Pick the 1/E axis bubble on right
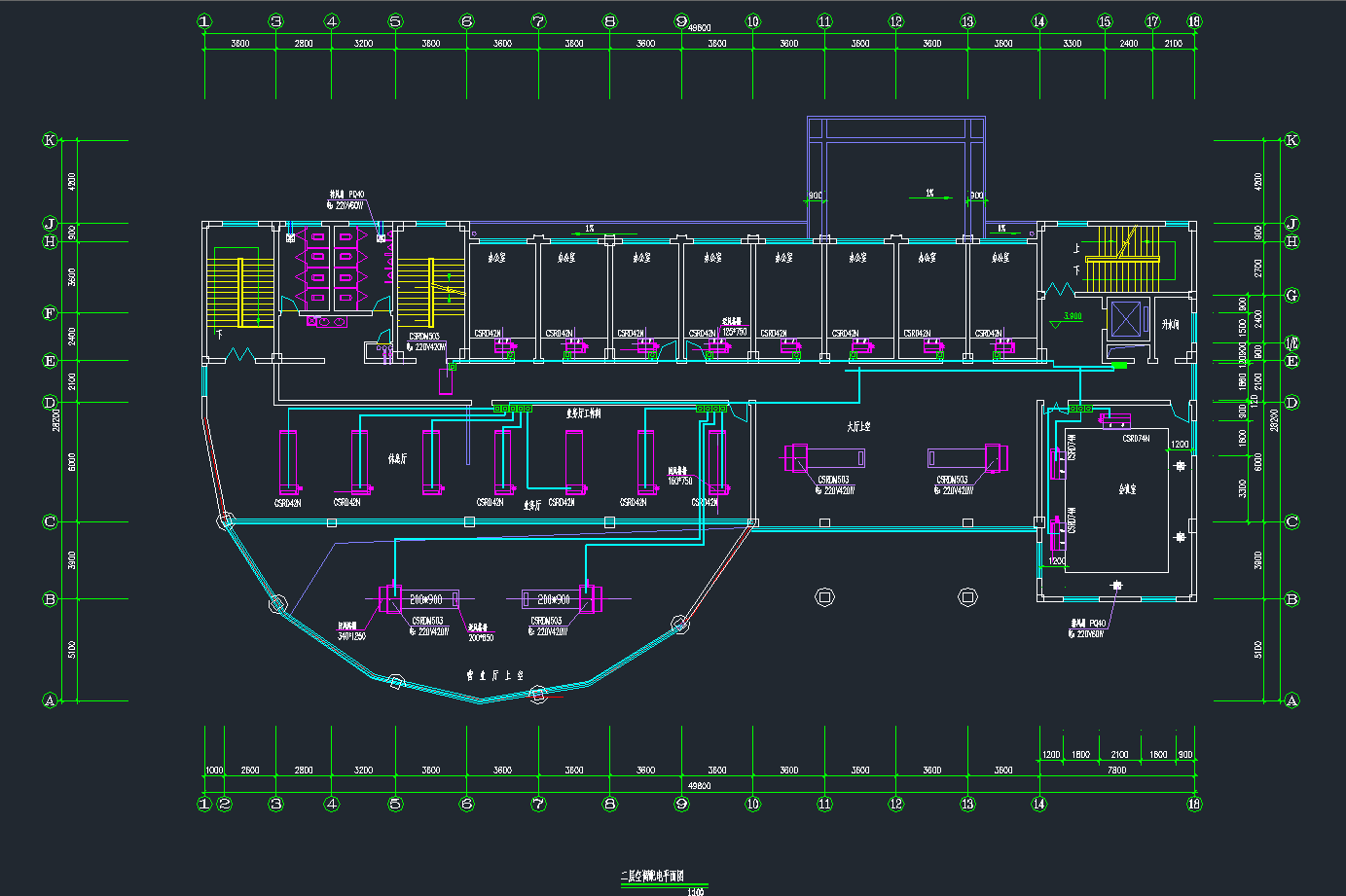The height and width of the screenshot is (896, 1346). pos(1291,343)
